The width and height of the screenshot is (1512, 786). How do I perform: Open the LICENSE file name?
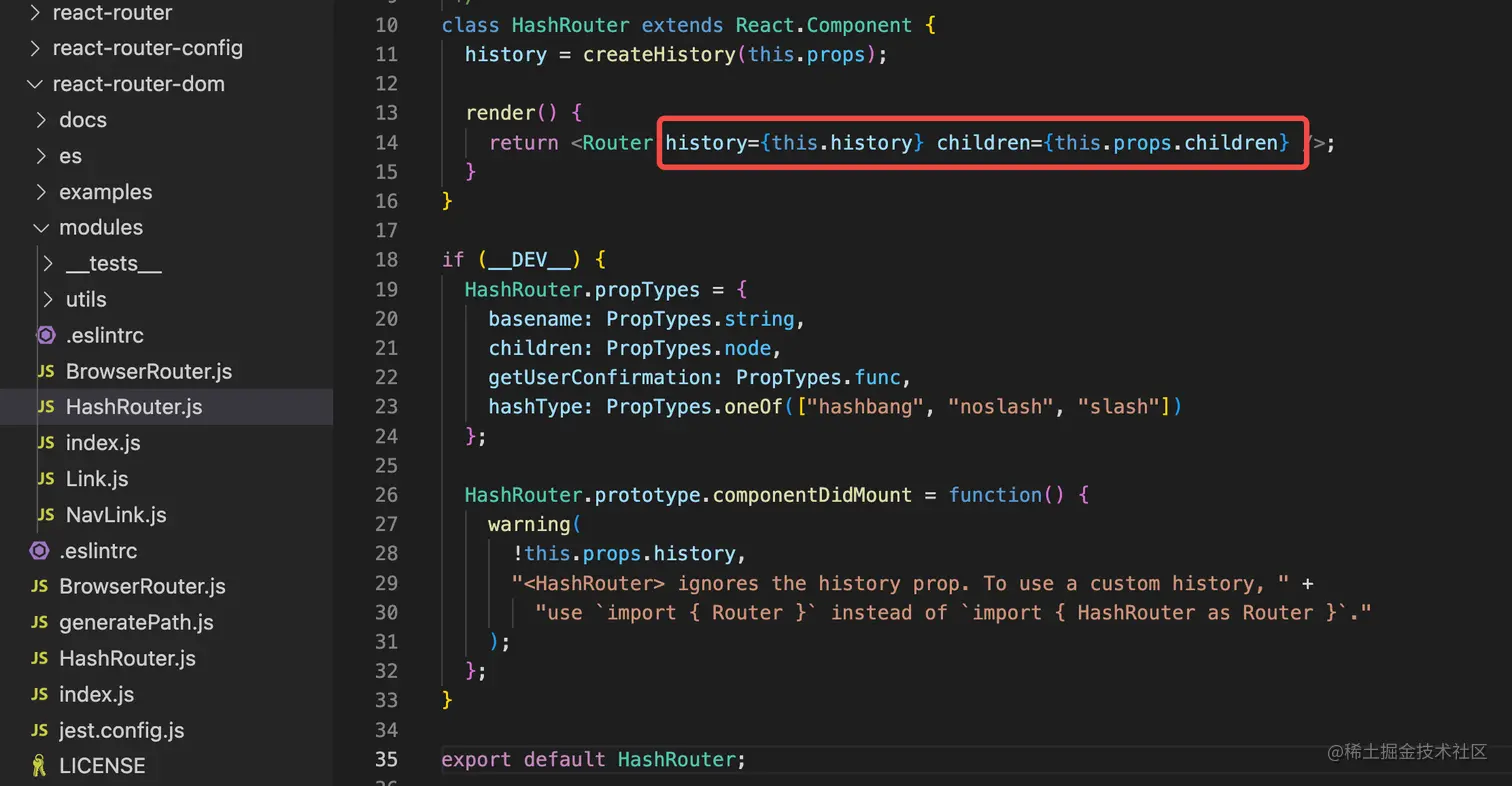pyautogui.click(x=102, y=766)
